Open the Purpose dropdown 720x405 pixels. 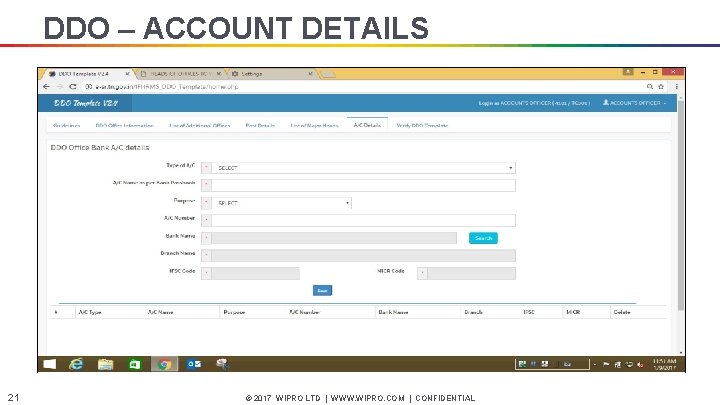click(281, 203)
